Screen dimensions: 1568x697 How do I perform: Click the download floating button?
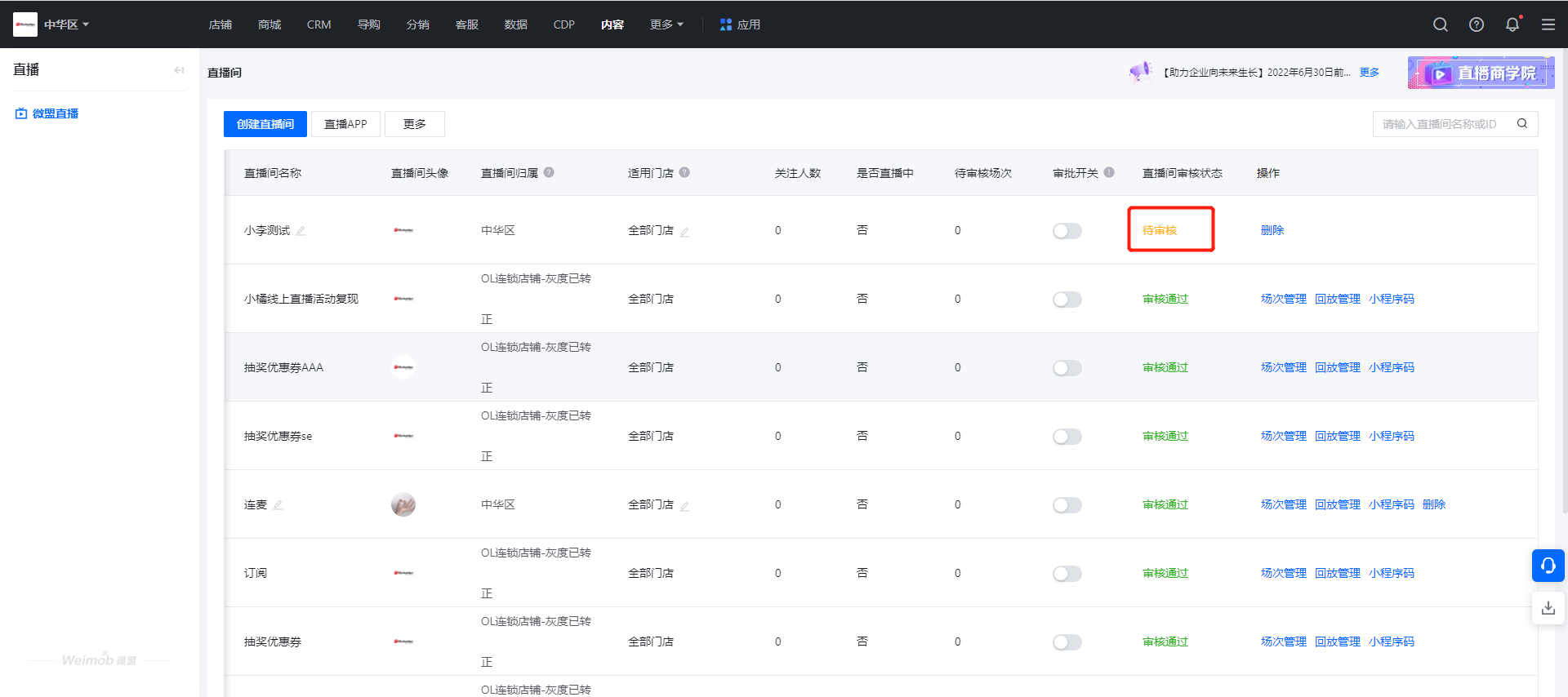(1548, 608)
